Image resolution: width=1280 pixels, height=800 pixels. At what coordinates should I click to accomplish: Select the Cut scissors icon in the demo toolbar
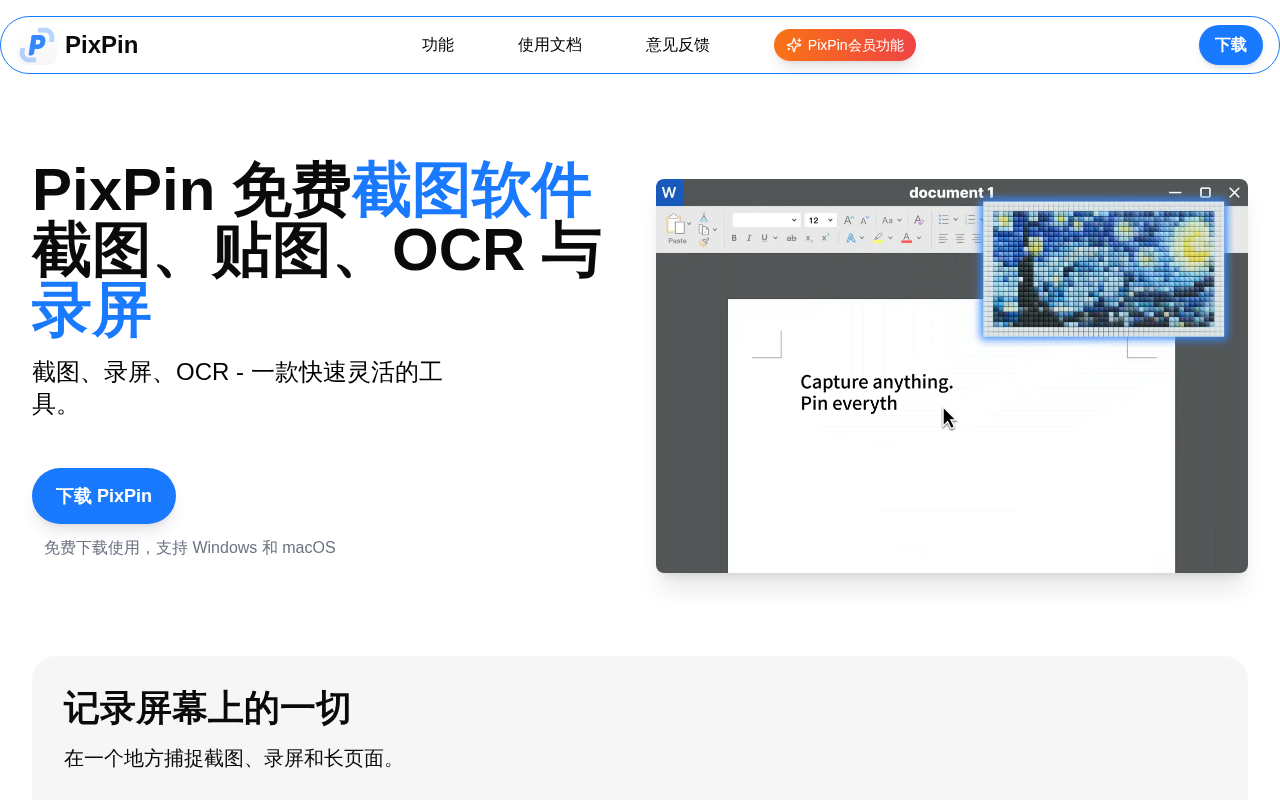tap(704, 217)
